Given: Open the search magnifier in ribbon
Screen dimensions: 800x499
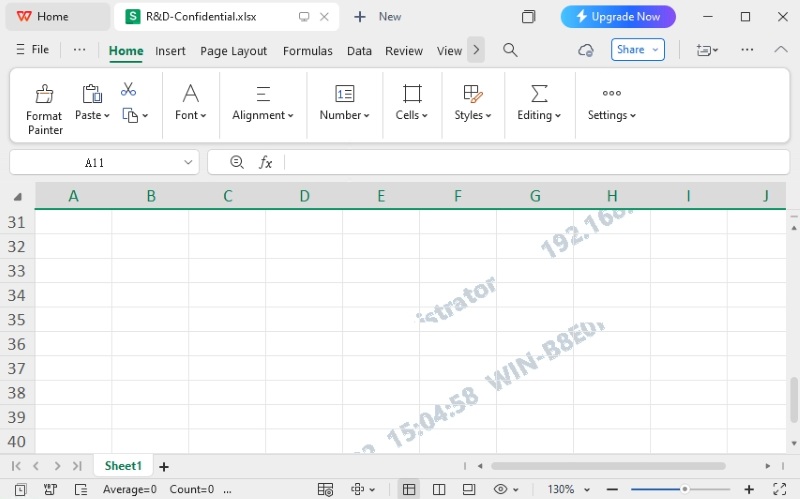Looking at the screenshot, I should (x=510, y=50).
